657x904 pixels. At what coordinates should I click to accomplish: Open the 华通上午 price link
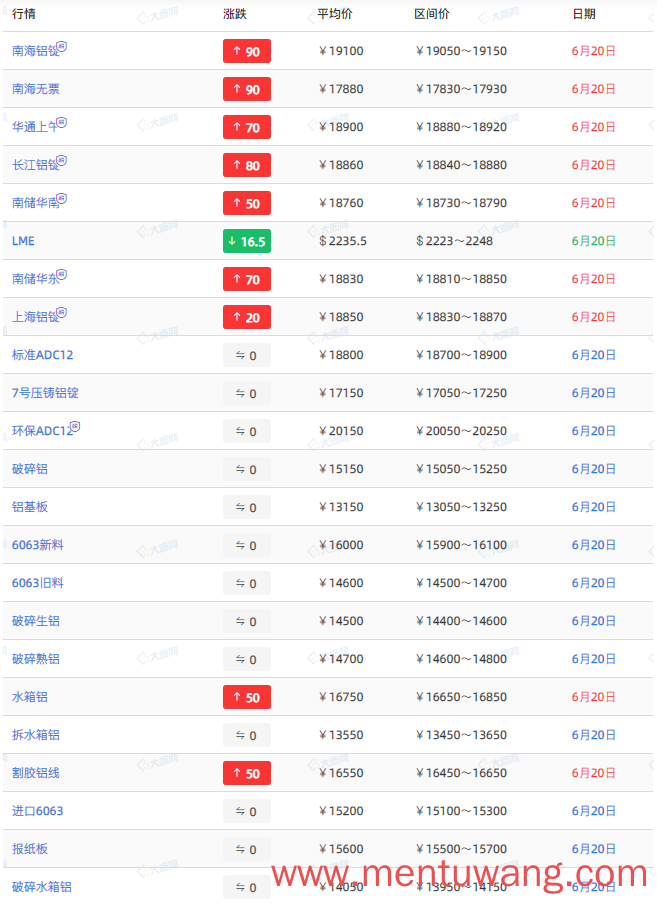pyautogui.click(x=35, y=127)
